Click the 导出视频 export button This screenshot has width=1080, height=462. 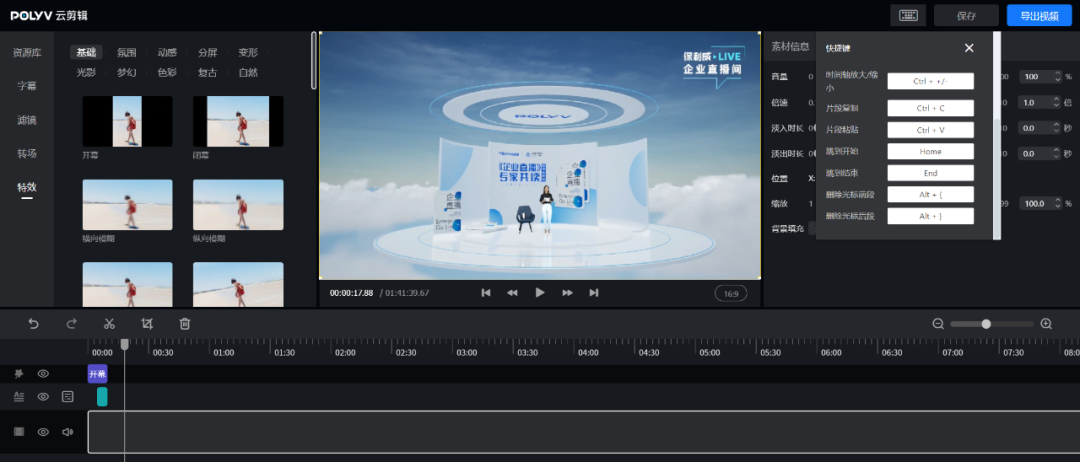tap(1039, 15)
